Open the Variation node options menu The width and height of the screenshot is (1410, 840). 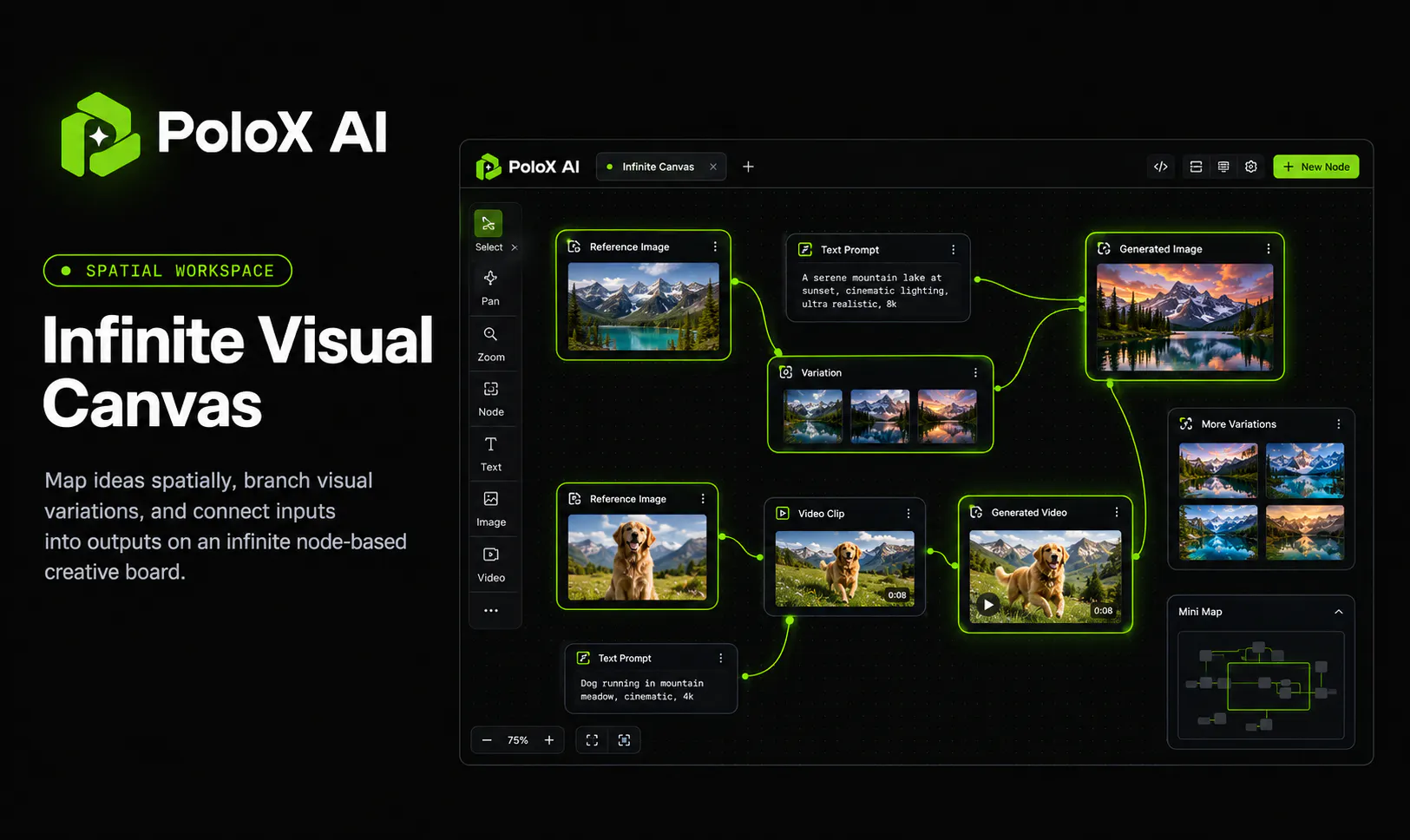(975, 373)
